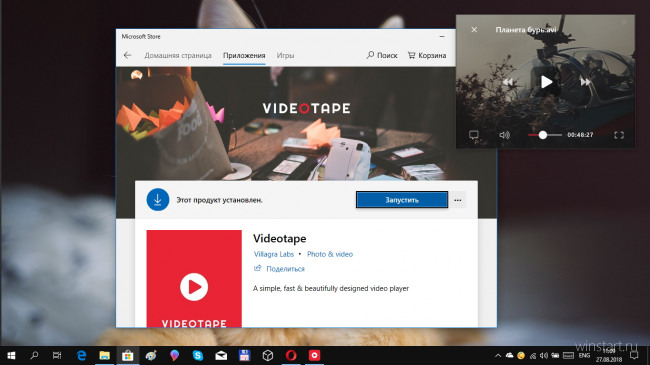
Task: Rewind the video in the mini player
Action: pyautogui.click(x=508, y=82)
